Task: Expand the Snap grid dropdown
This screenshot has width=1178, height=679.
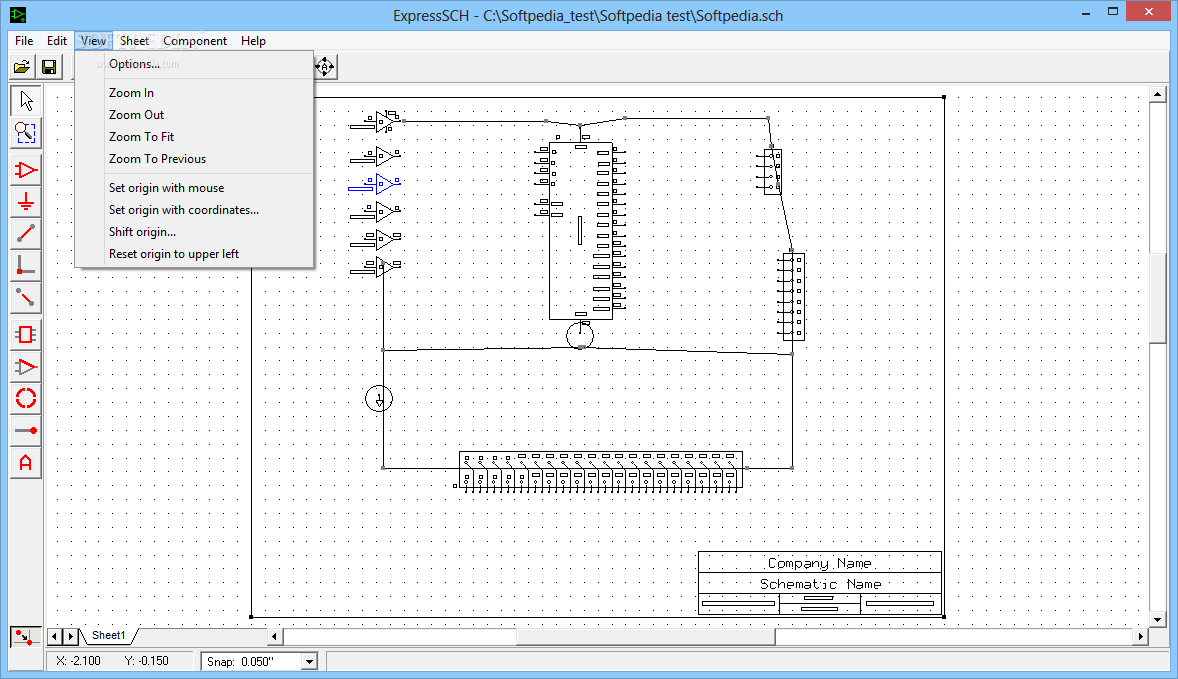Action: click(x=309, y=662)
